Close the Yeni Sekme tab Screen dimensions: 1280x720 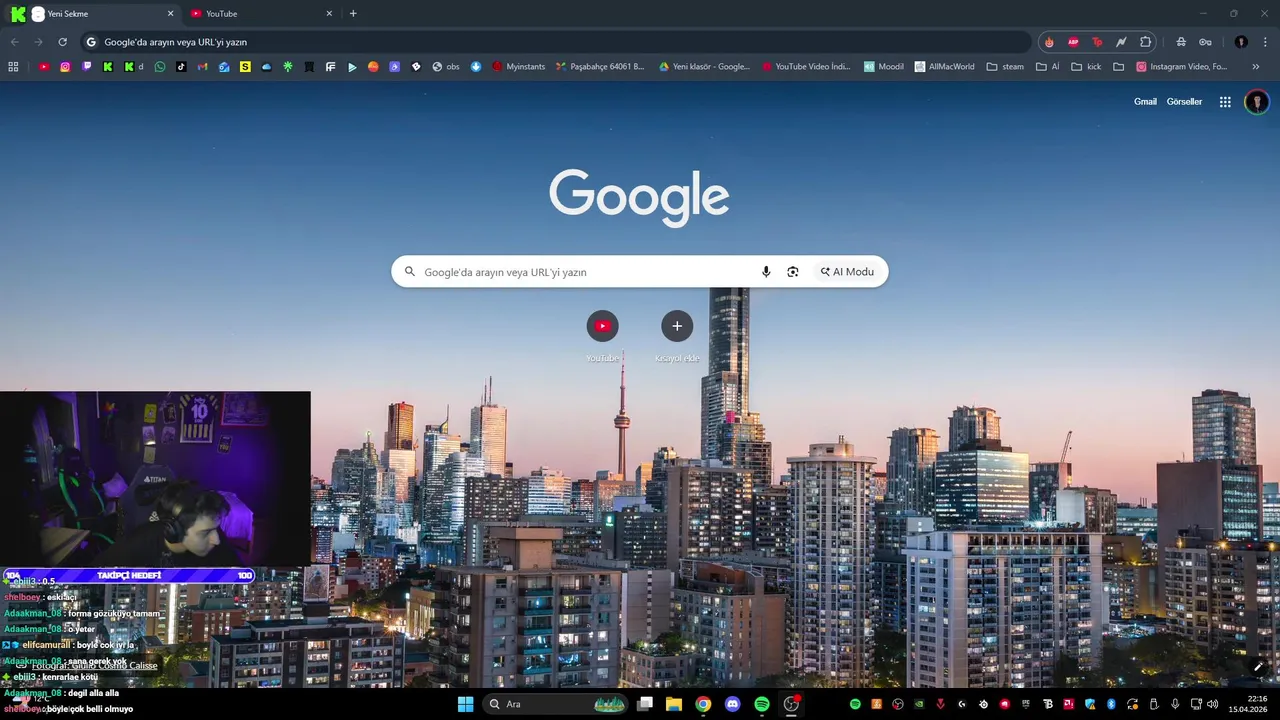click(x=170, y=14)
